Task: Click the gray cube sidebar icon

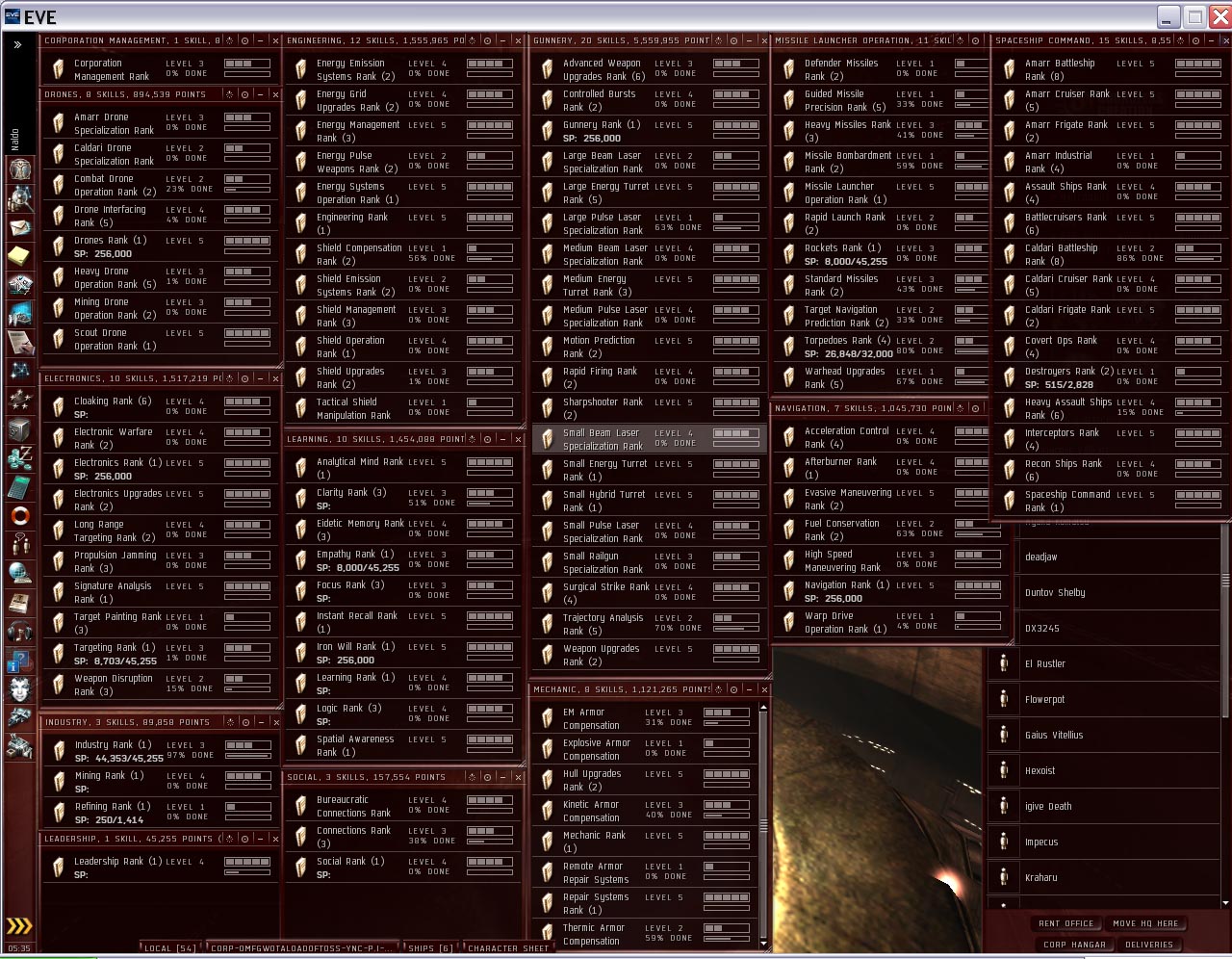Action: coord(20,429)
